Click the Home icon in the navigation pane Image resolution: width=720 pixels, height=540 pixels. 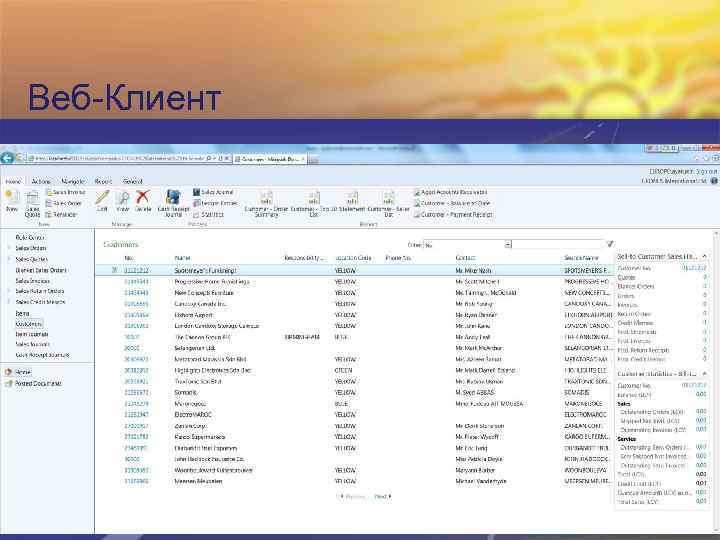(x=8, y=372)
